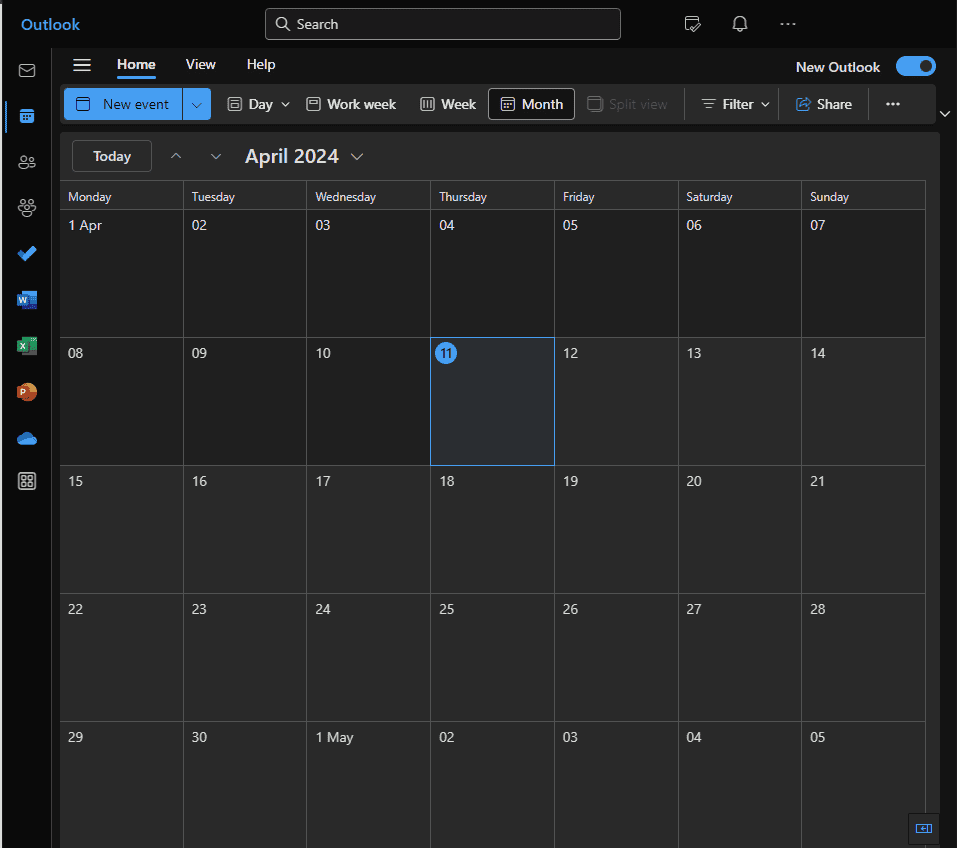Open the Mail icon in the sidebar
This screenshot has width=957, height=848.
point(27,70)
